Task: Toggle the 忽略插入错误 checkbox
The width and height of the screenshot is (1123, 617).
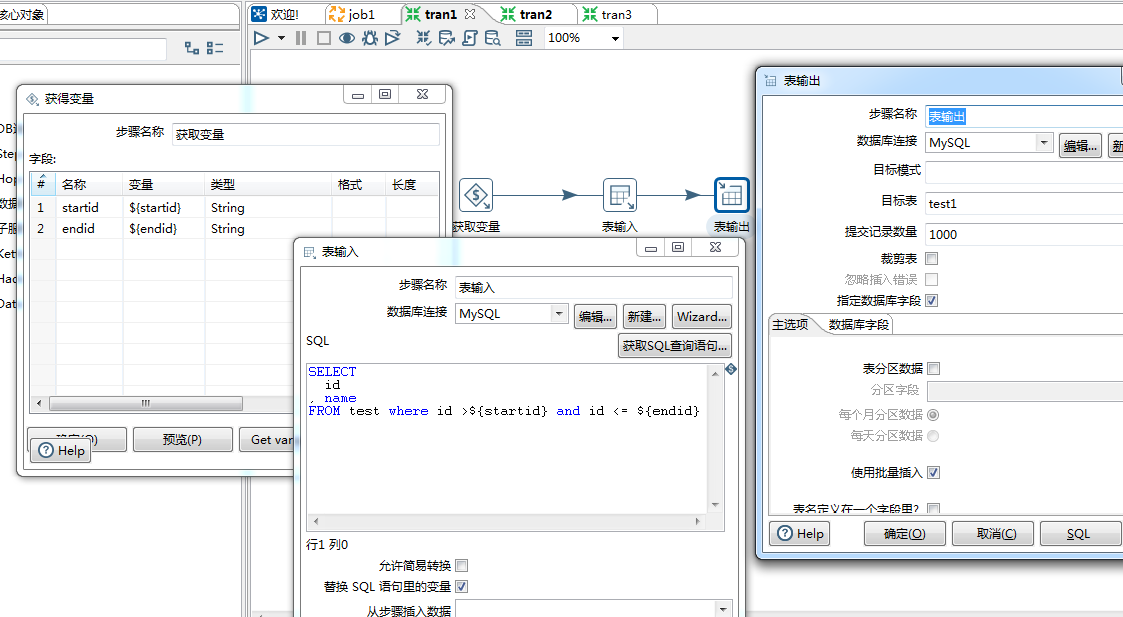Action: pos(932,279)
